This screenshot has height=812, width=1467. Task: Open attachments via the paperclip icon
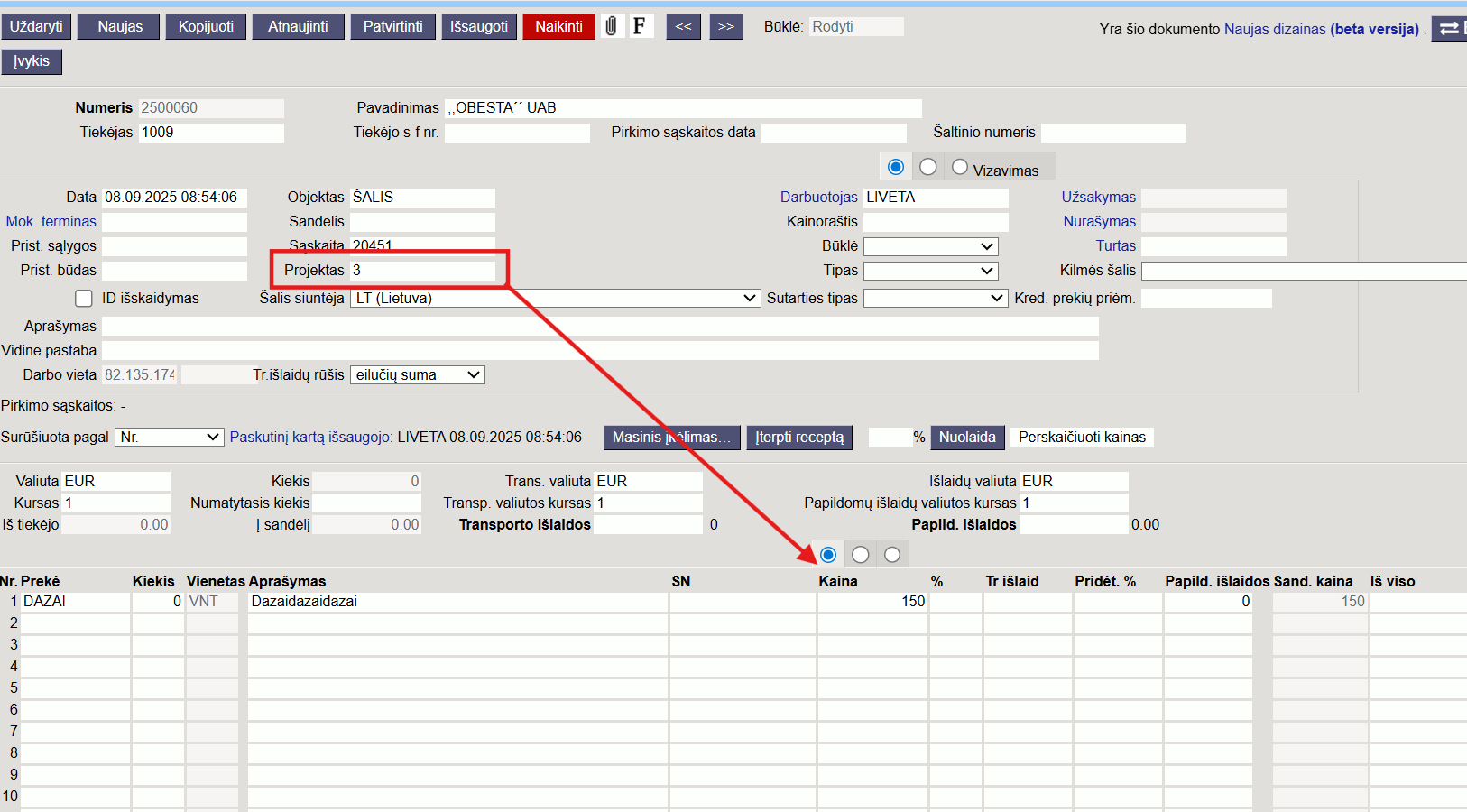click(611, 26)
